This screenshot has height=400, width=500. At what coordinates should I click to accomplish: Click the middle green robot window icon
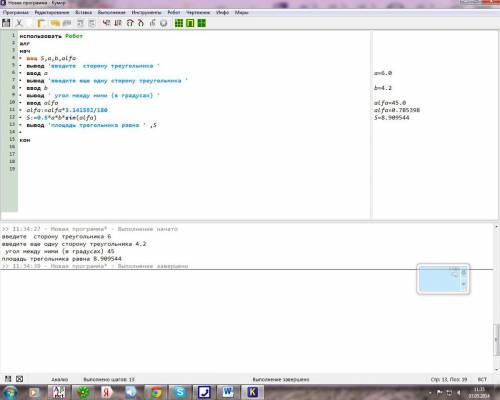pos(190,23)
